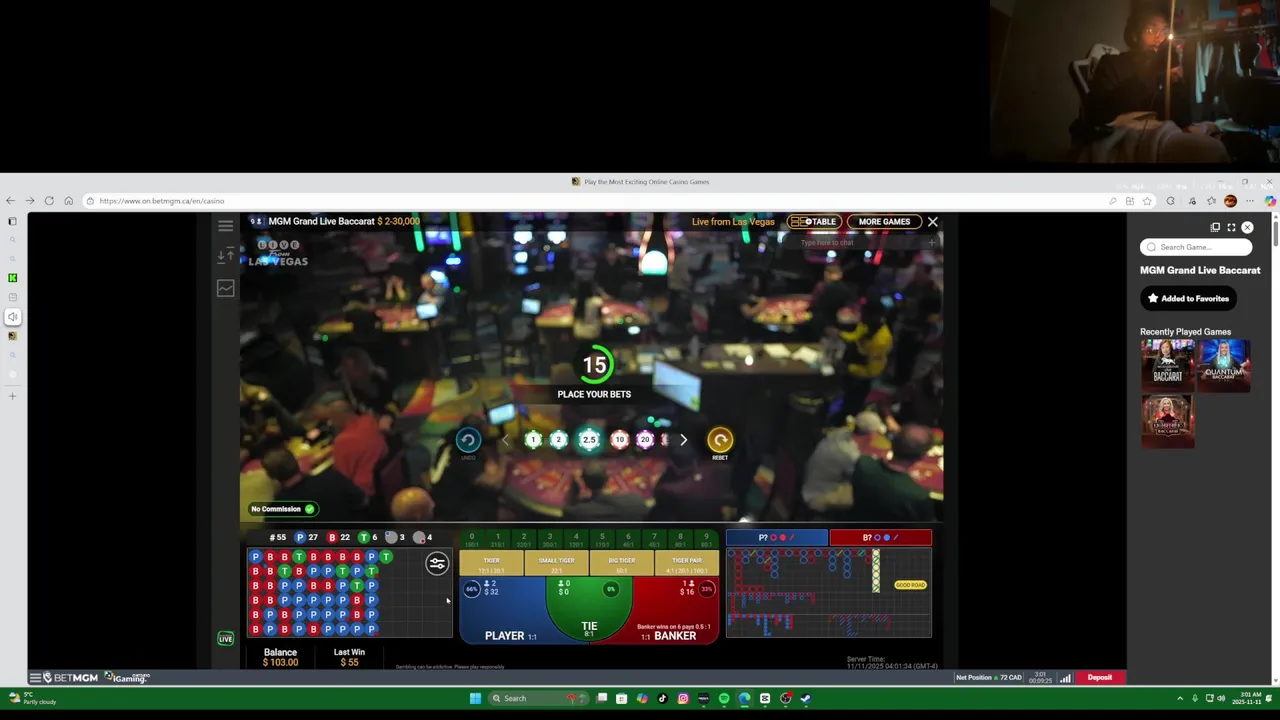
Task: Open Spotify from the taskbar
Action: point(724,698)
